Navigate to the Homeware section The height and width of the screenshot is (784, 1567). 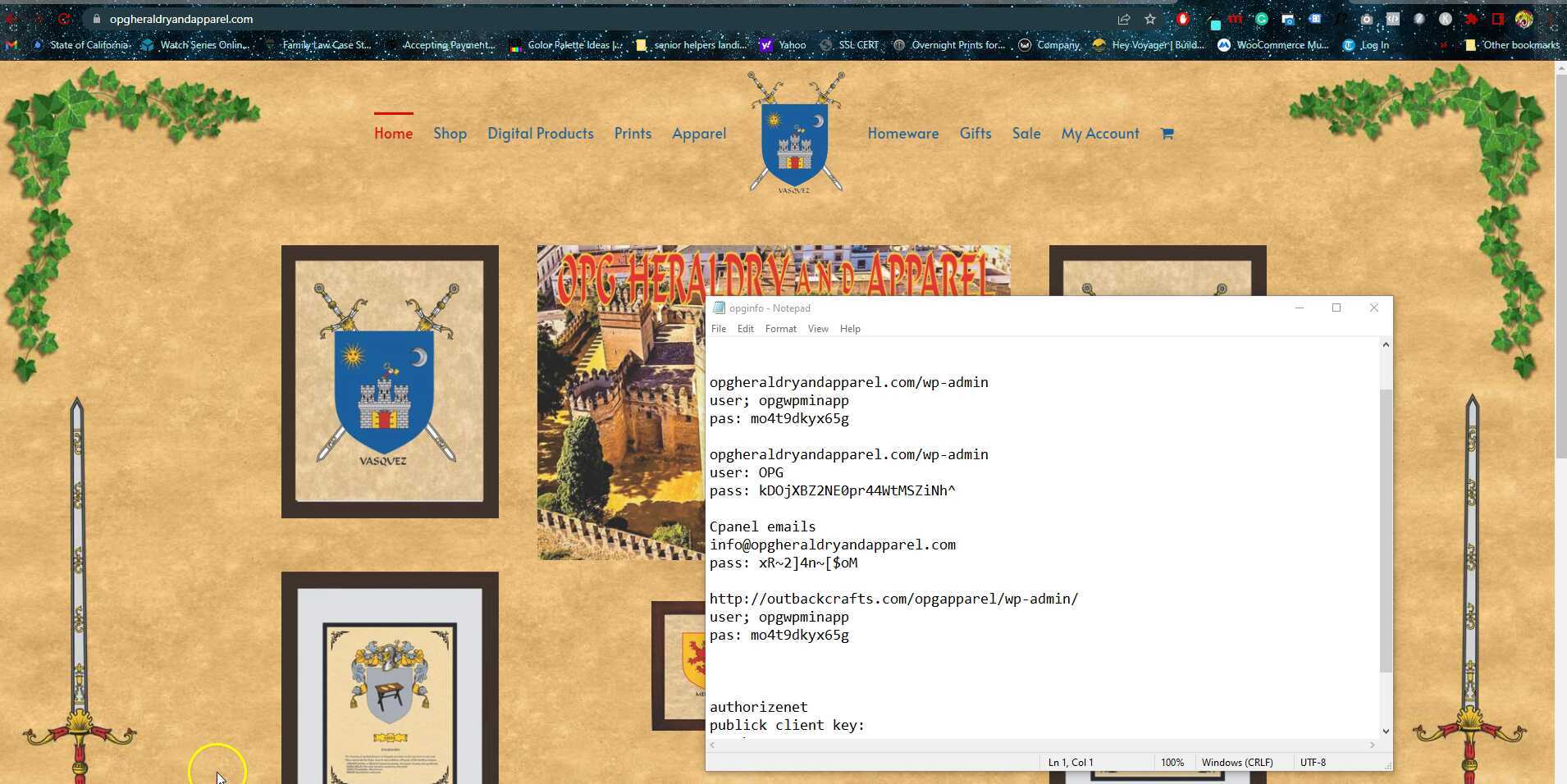click(x=902, y=134)
